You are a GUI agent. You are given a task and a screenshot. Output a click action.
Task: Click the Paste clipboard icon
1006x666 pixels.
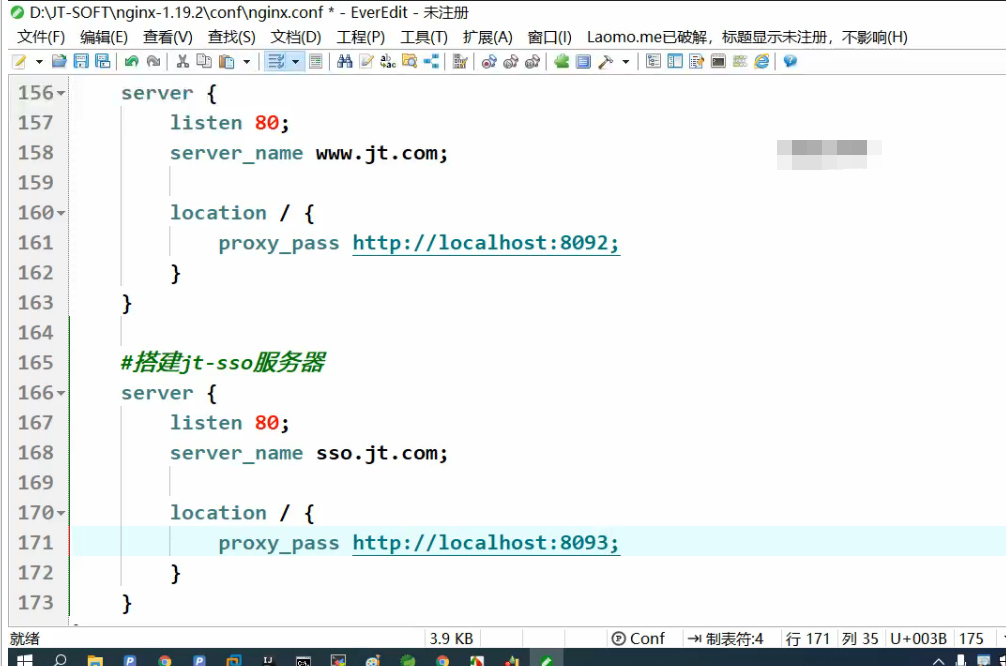(x=226, y=62)
